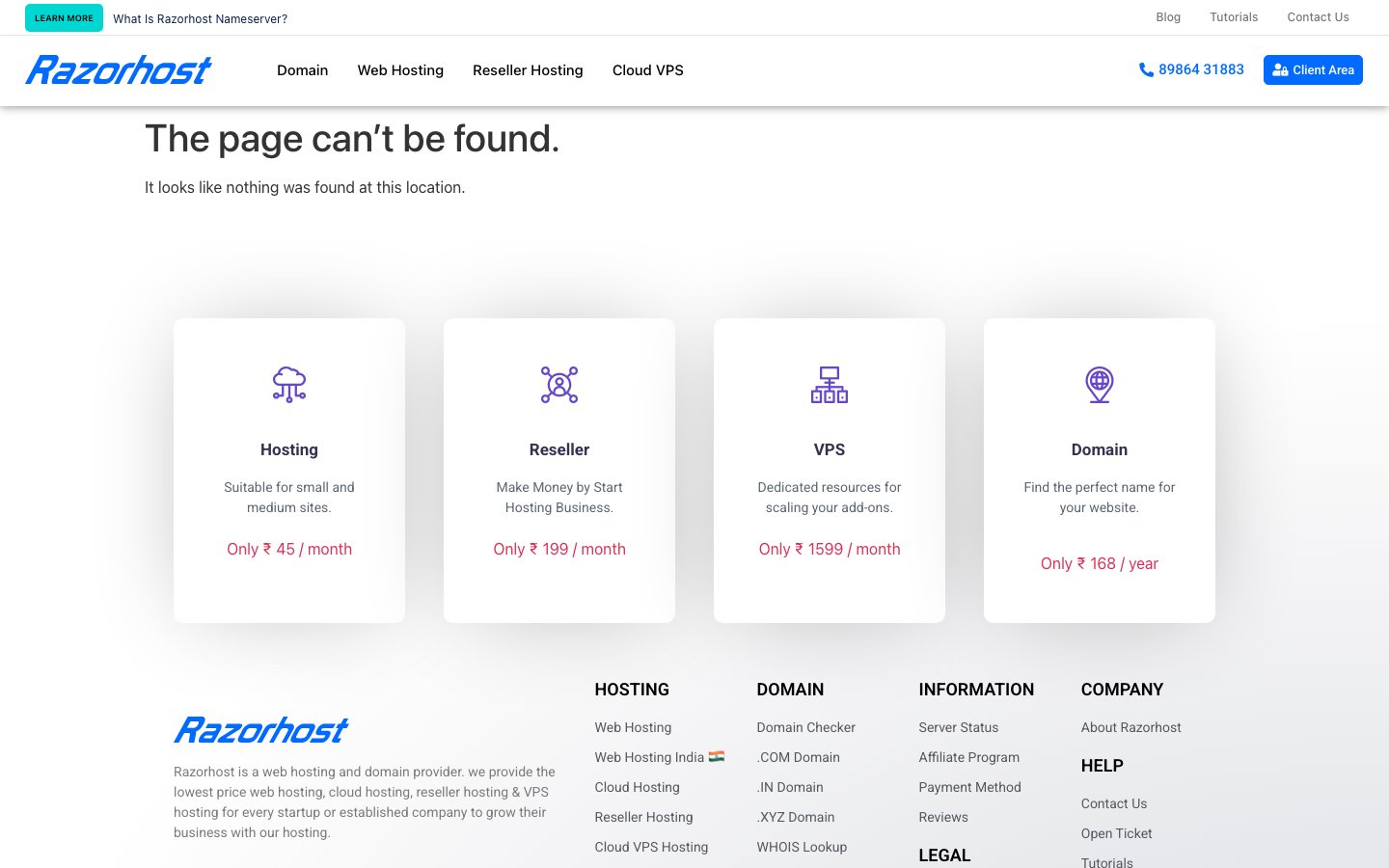Open the Reviews link

tap(942, 817)
